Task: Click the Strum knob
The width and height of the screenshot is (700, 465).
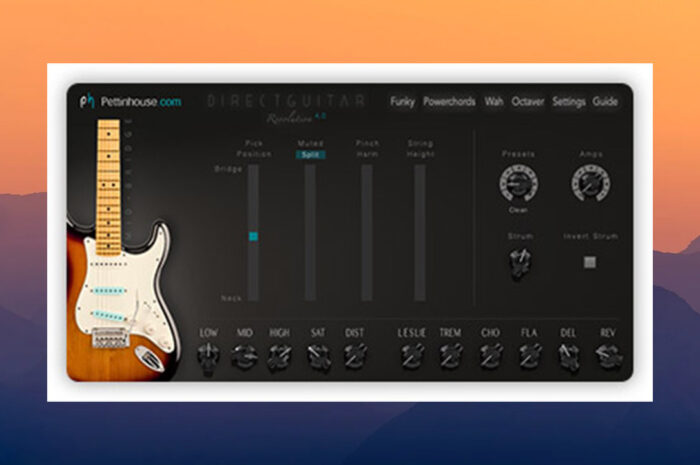Action: pos(520,263)
